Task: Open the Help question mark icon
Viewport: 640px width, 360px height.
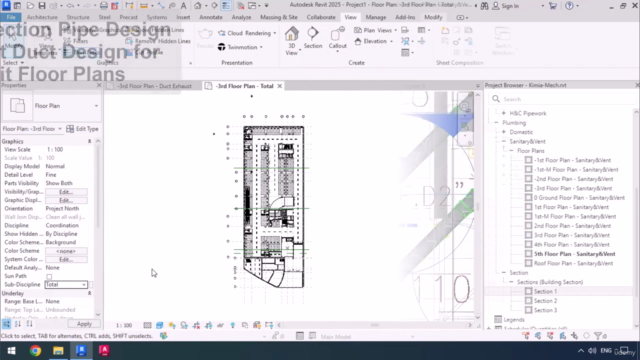Action: click(569, 6)
